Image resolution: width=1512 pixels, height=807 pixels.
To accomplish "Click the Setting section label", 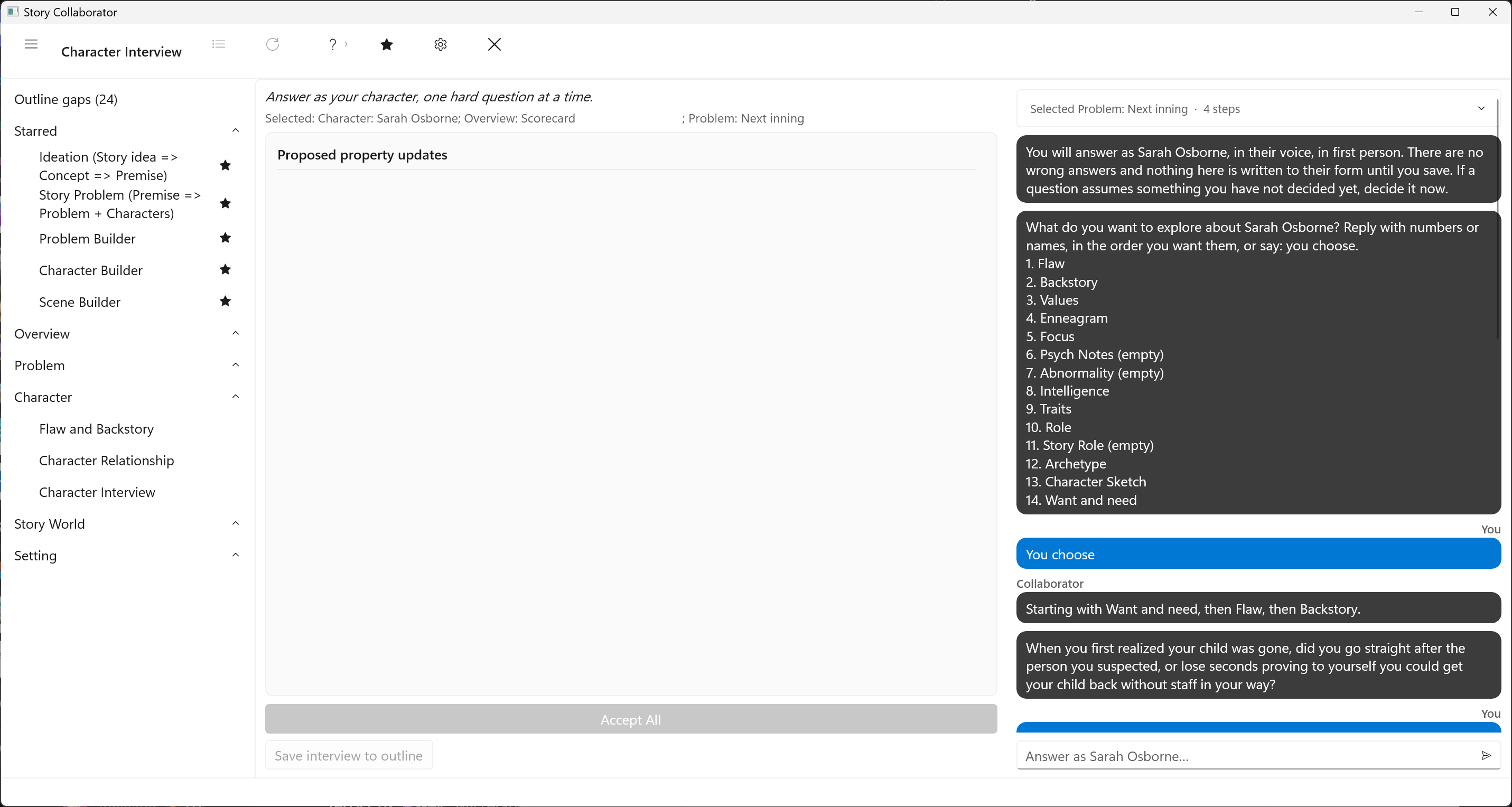I will coord(35,556).
